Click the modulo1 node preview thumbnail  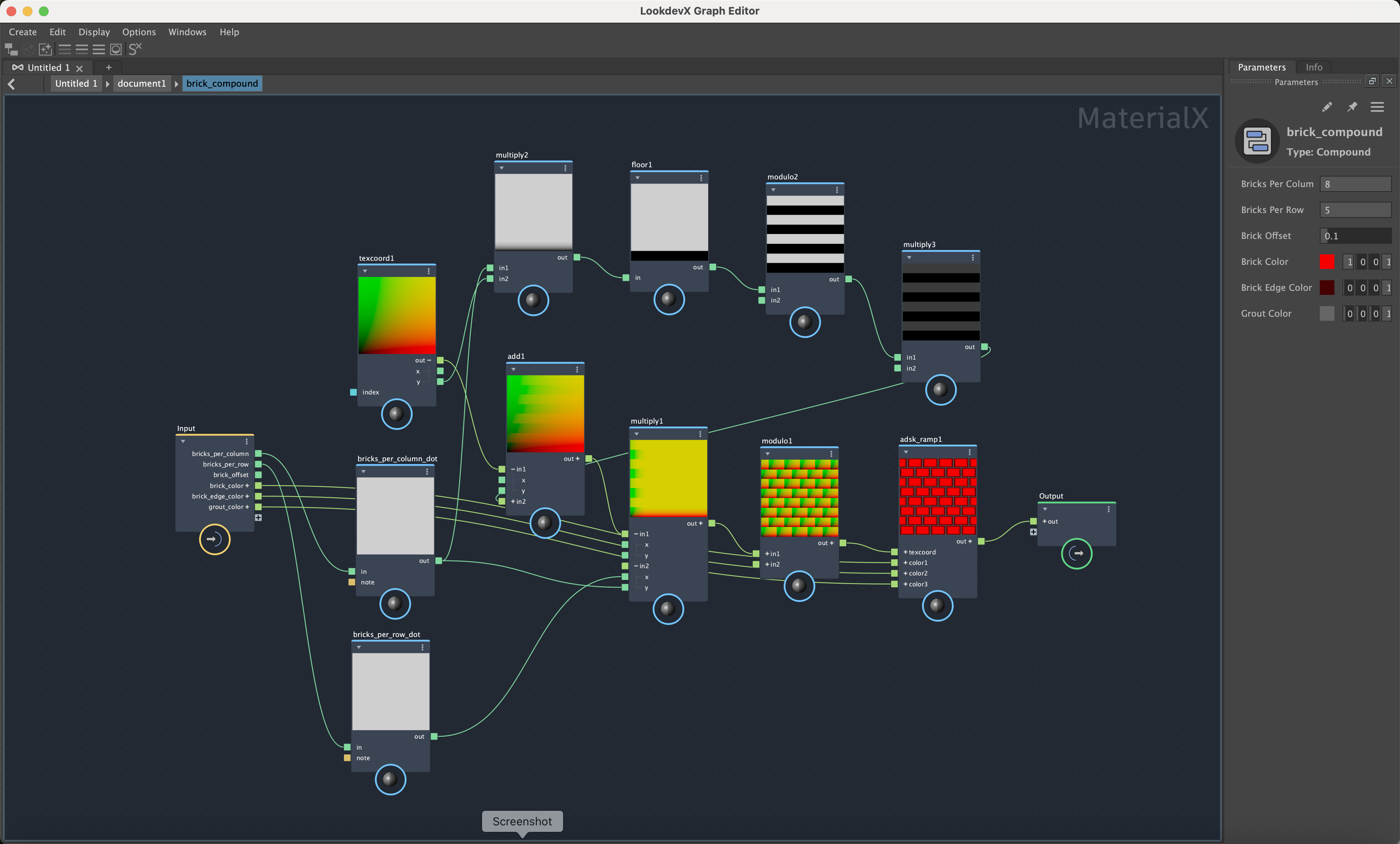[x=799, y=498]
